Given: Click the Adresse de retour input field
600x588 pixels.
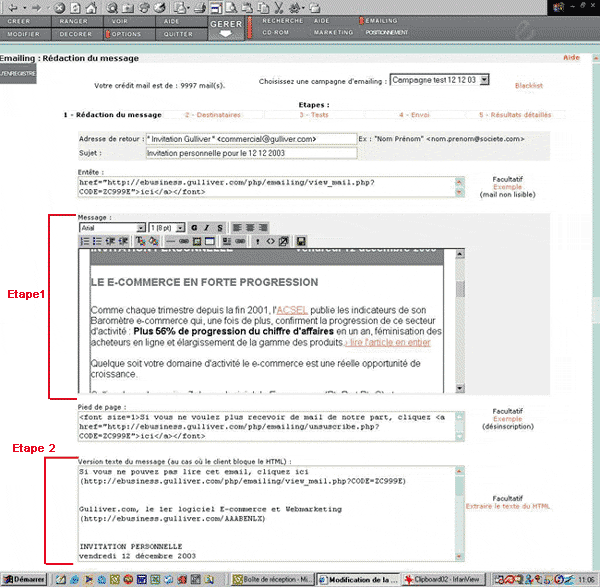Looking at the screenshot, I should (x=251, y=139).
